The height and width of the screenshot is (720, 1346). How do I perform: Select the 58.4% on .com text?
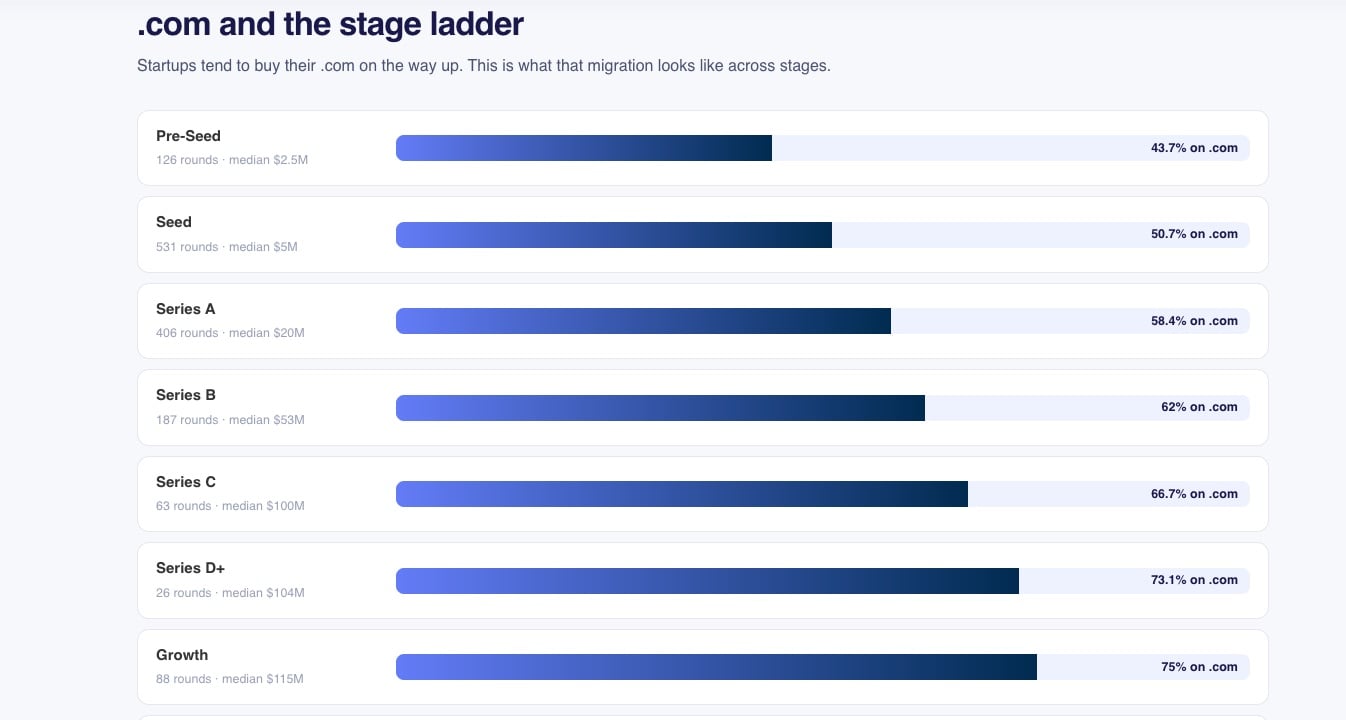(1194, 321)
